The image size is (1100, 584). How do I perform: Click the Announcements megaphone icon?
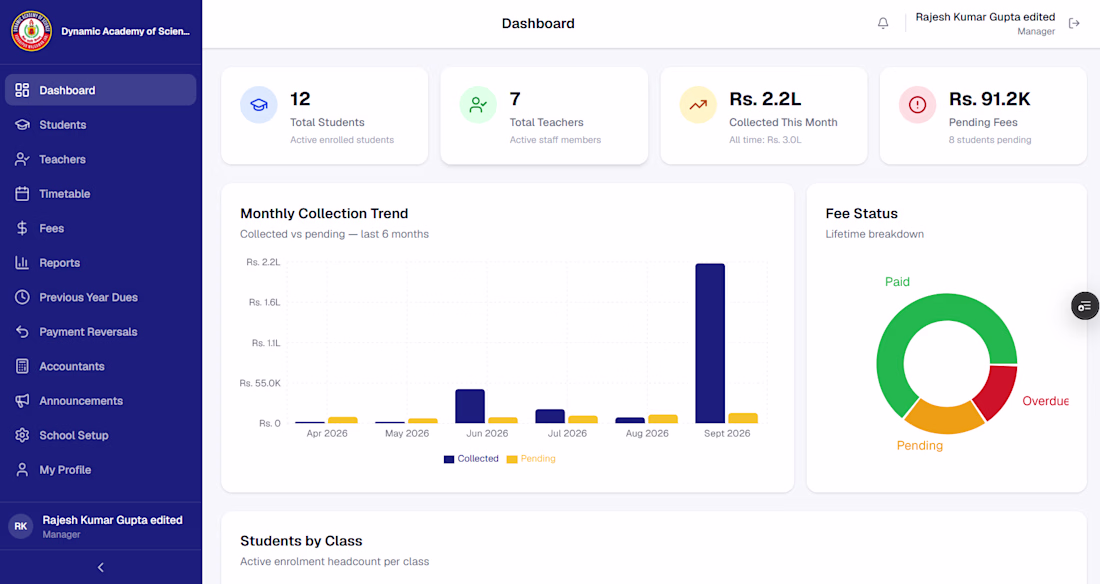click(x=22, y=401)
